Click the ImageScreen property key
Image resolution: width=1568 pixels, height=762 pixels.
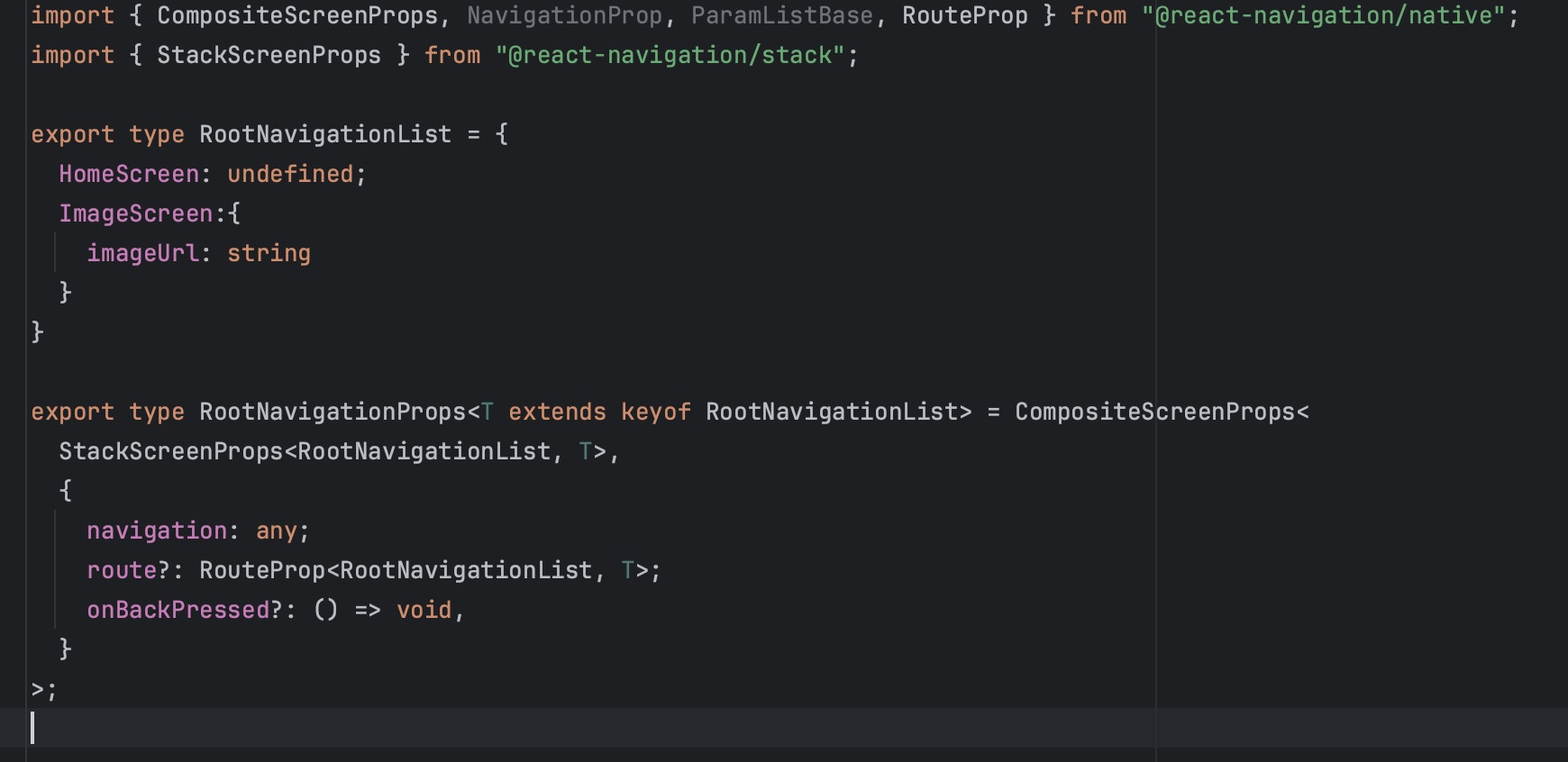coord(136,213)
